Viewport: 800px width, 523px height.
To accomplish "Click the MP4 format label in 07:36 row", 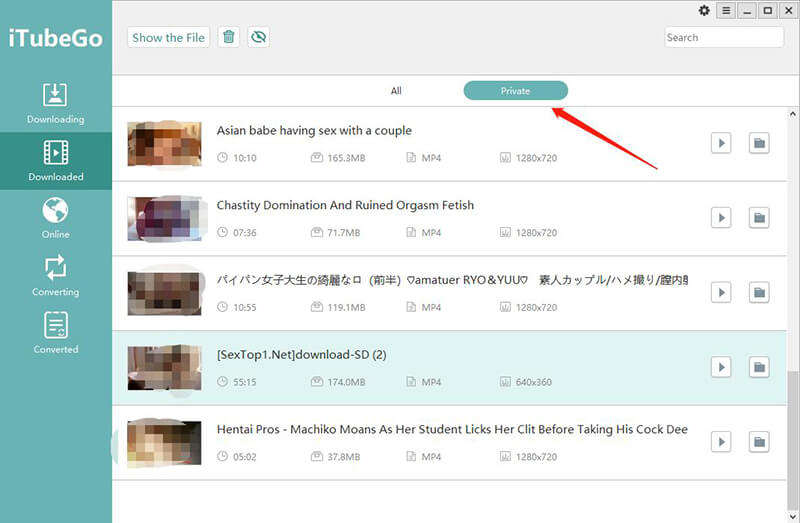I will (431, 233).
